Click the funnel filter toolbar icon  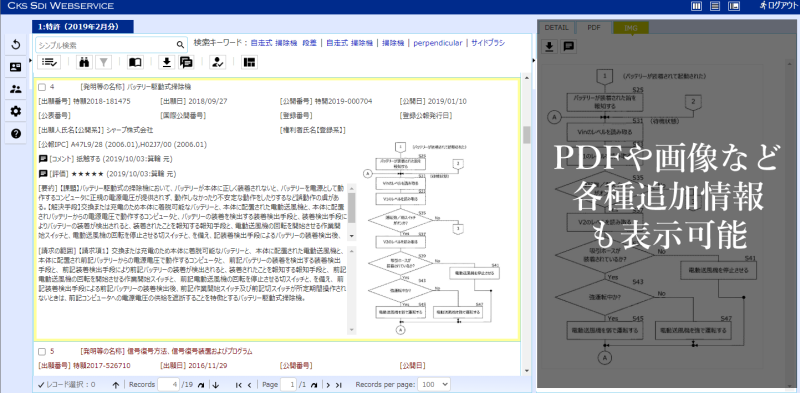click(x=104, y=62)
